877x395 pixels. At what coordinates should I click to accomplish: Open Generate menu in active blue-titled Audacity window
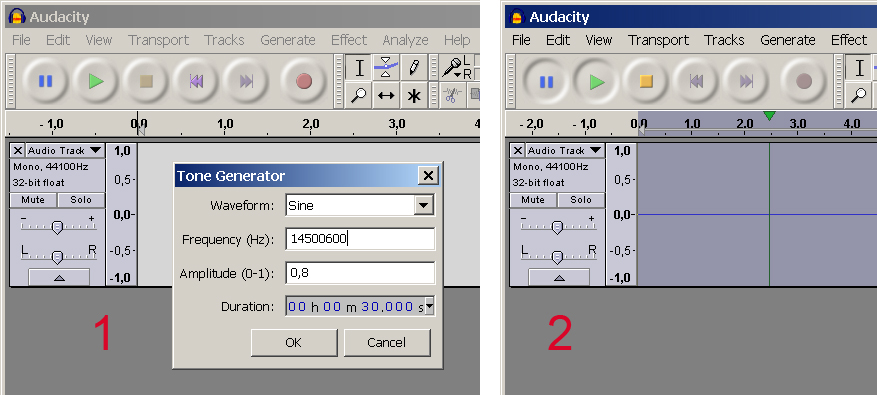pyautogui.click(x=788, y=40)
